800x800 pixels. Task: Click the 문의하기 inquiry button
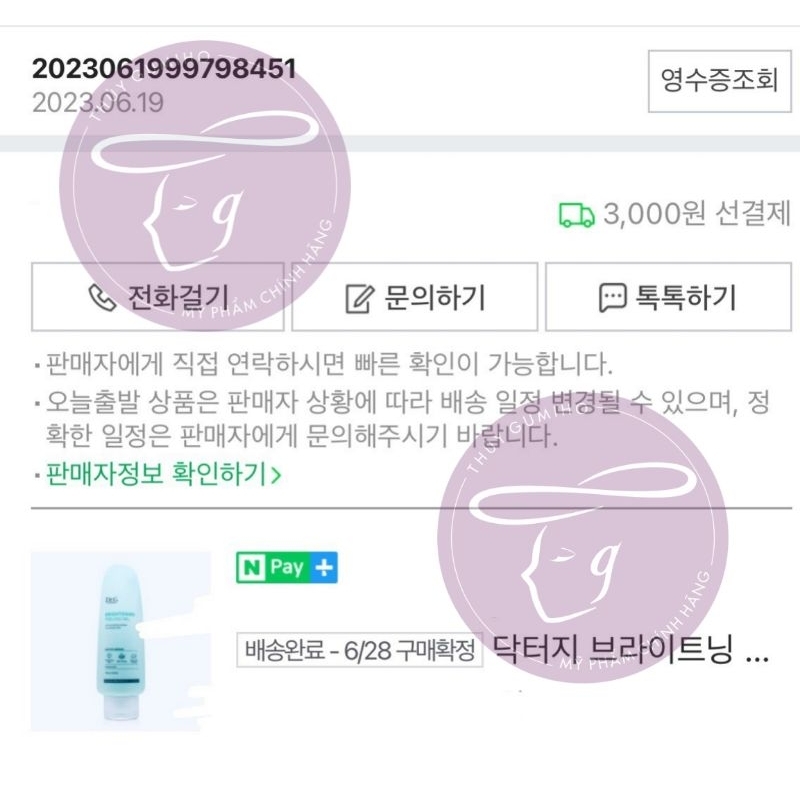click(415, 297)
